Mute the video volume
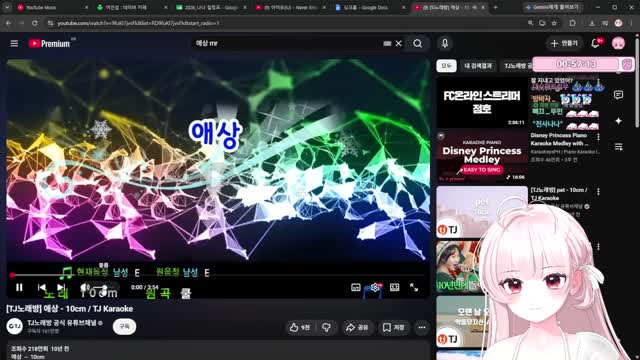Viewport: 640px width, 360px height. [84, 287]
